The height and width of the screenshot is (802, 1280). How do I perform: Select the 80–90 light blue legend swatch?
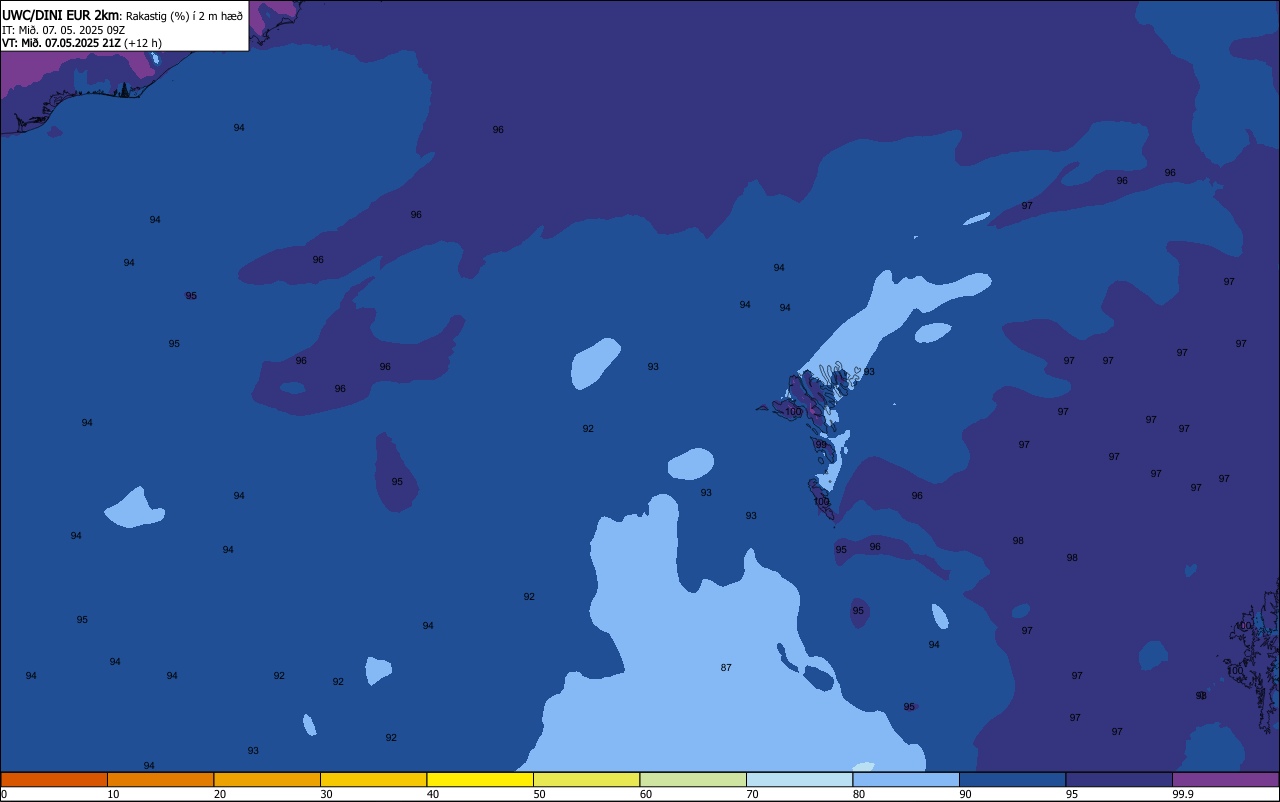(906, 779)
